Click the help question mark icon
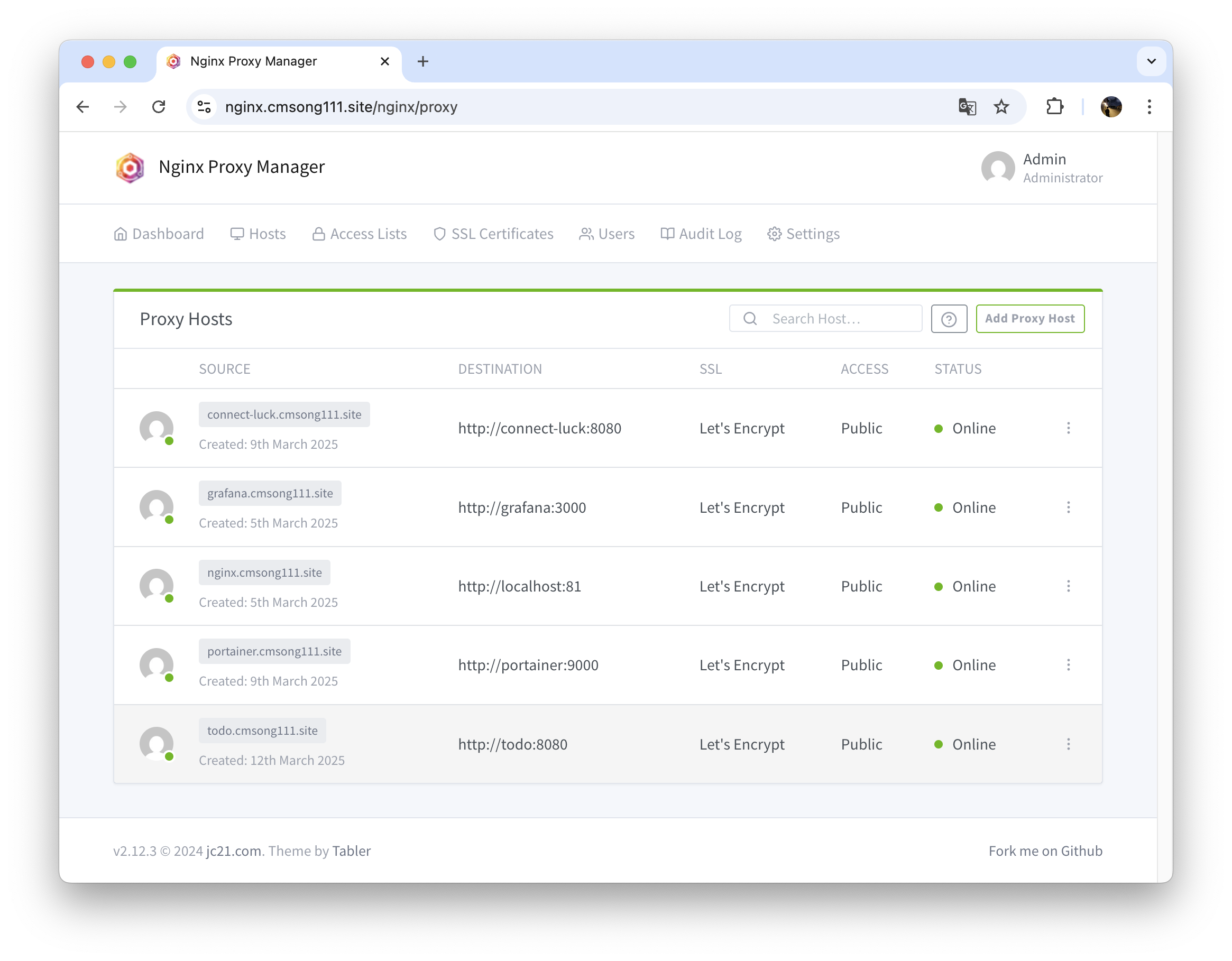 [948, 319]
